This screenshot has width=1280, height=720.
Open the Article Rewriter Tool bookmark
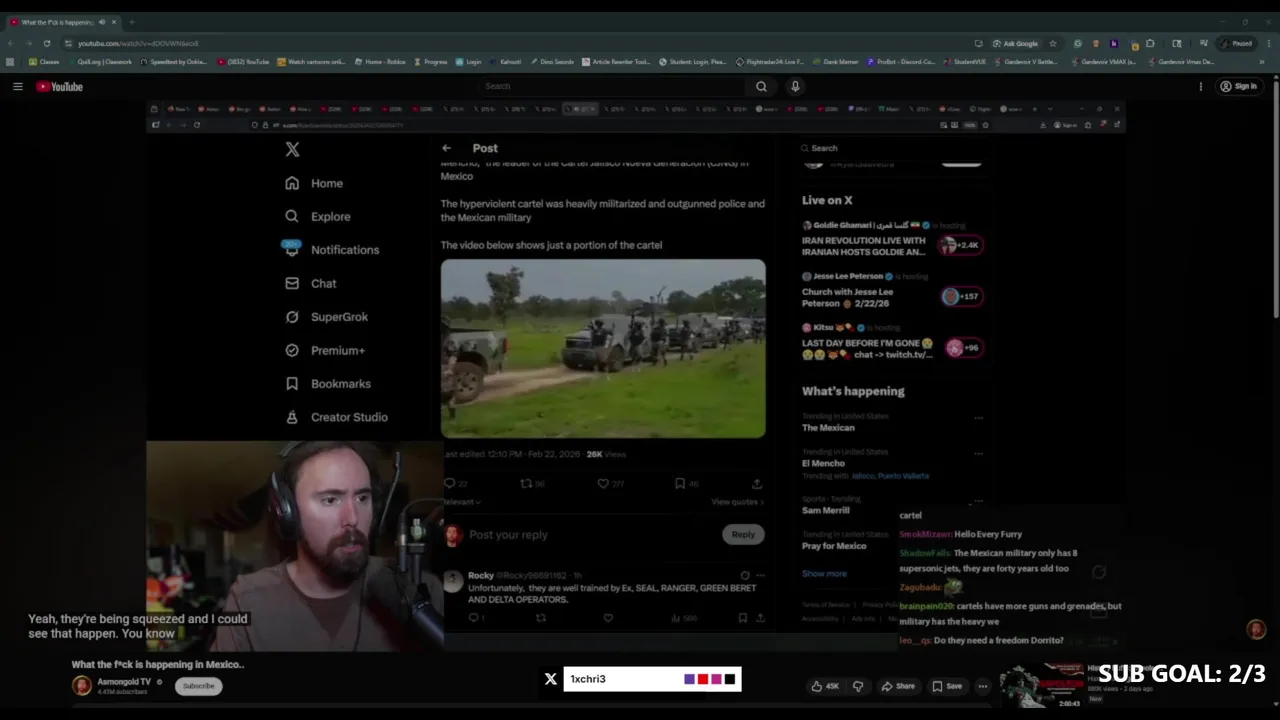click(x=616, y=62)
